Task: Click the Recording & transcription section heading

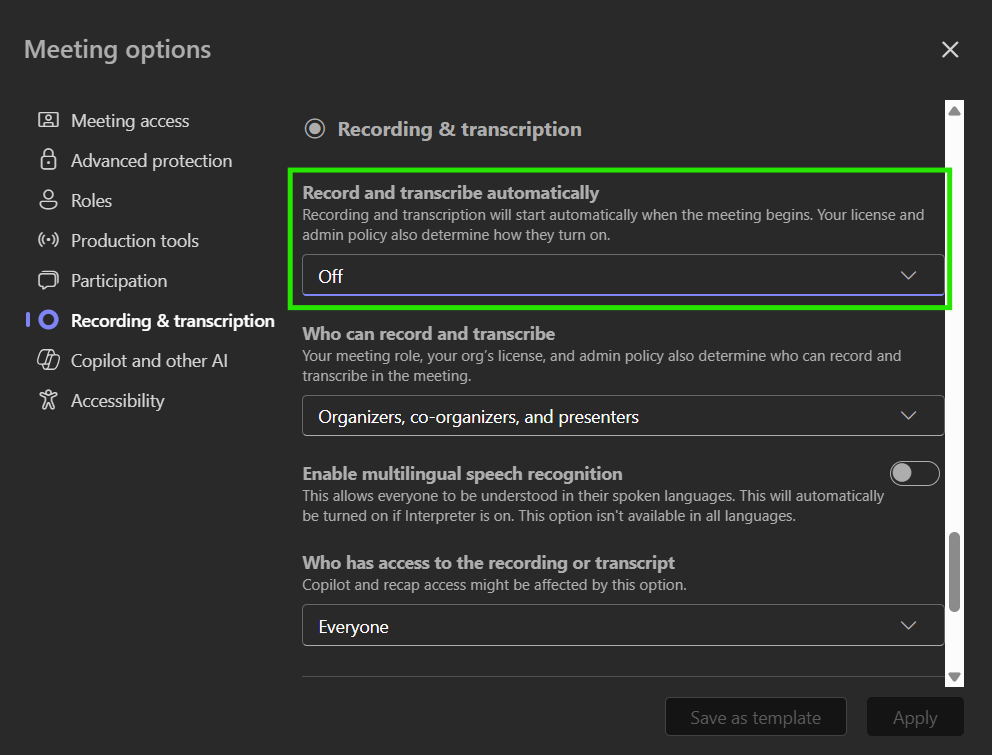Action: 459,129
